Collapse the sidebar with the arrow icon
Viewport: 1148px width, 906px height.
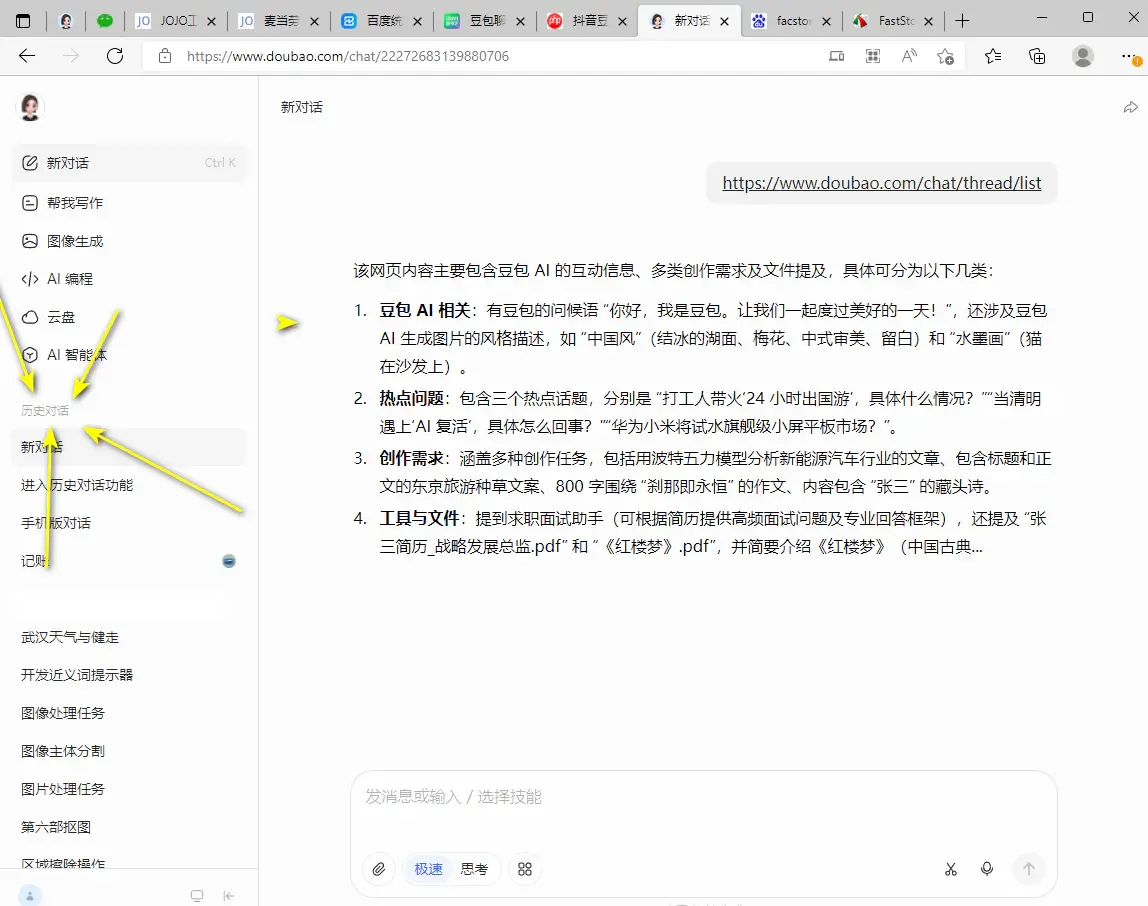(228, 896)
